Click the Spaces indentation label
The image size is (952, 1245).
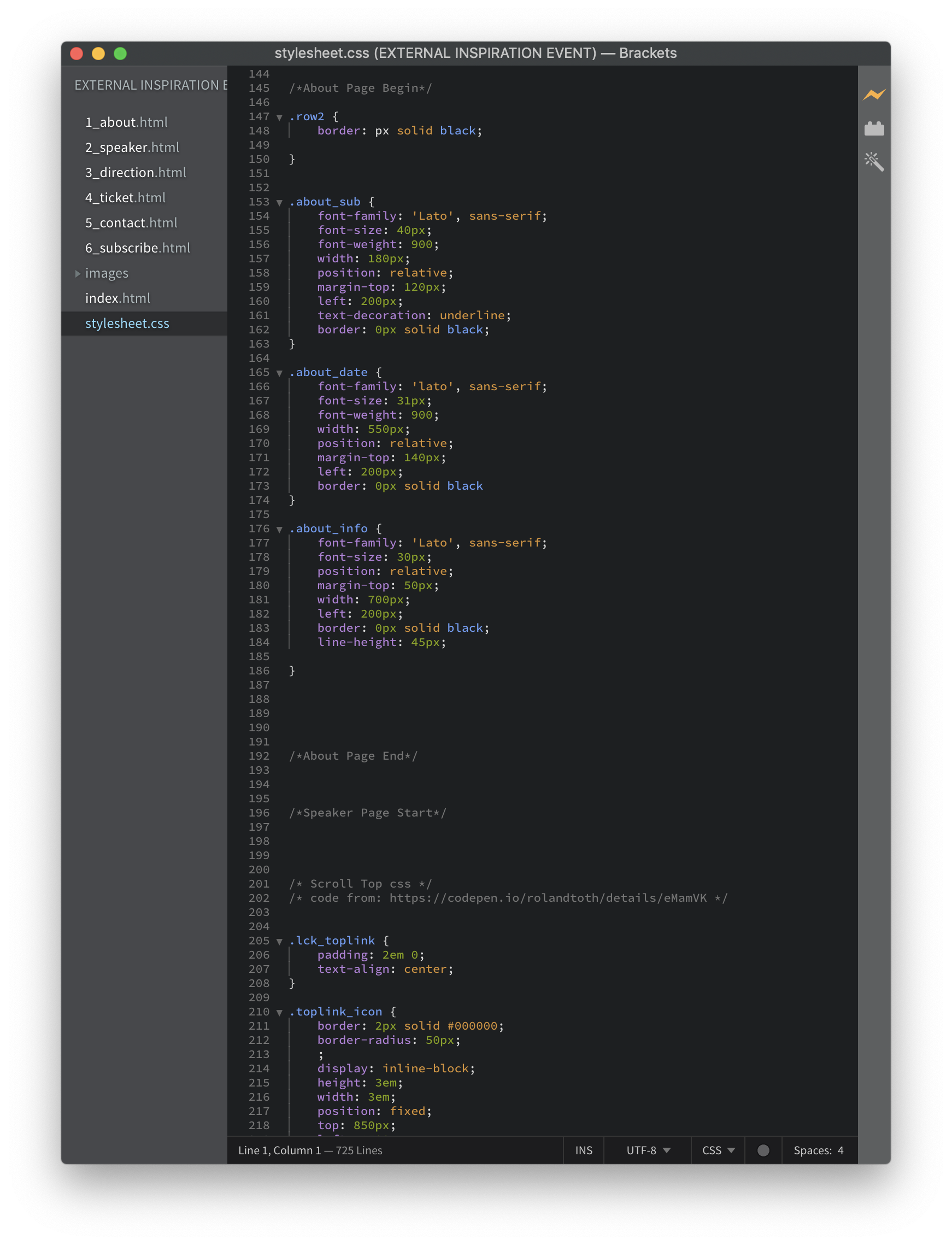pos(812,1150)
